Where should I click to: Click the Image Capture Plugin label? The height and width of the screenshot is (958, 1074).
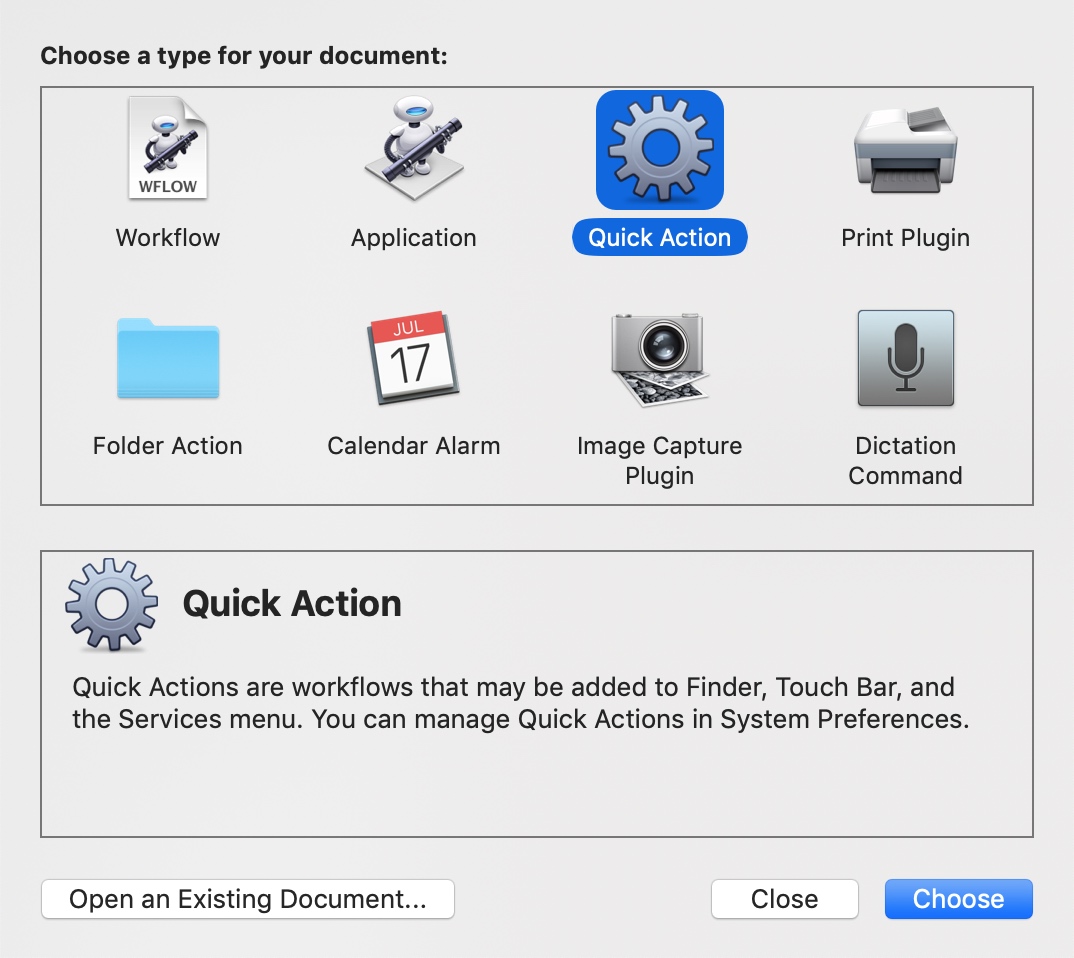[x=660, y=461]
